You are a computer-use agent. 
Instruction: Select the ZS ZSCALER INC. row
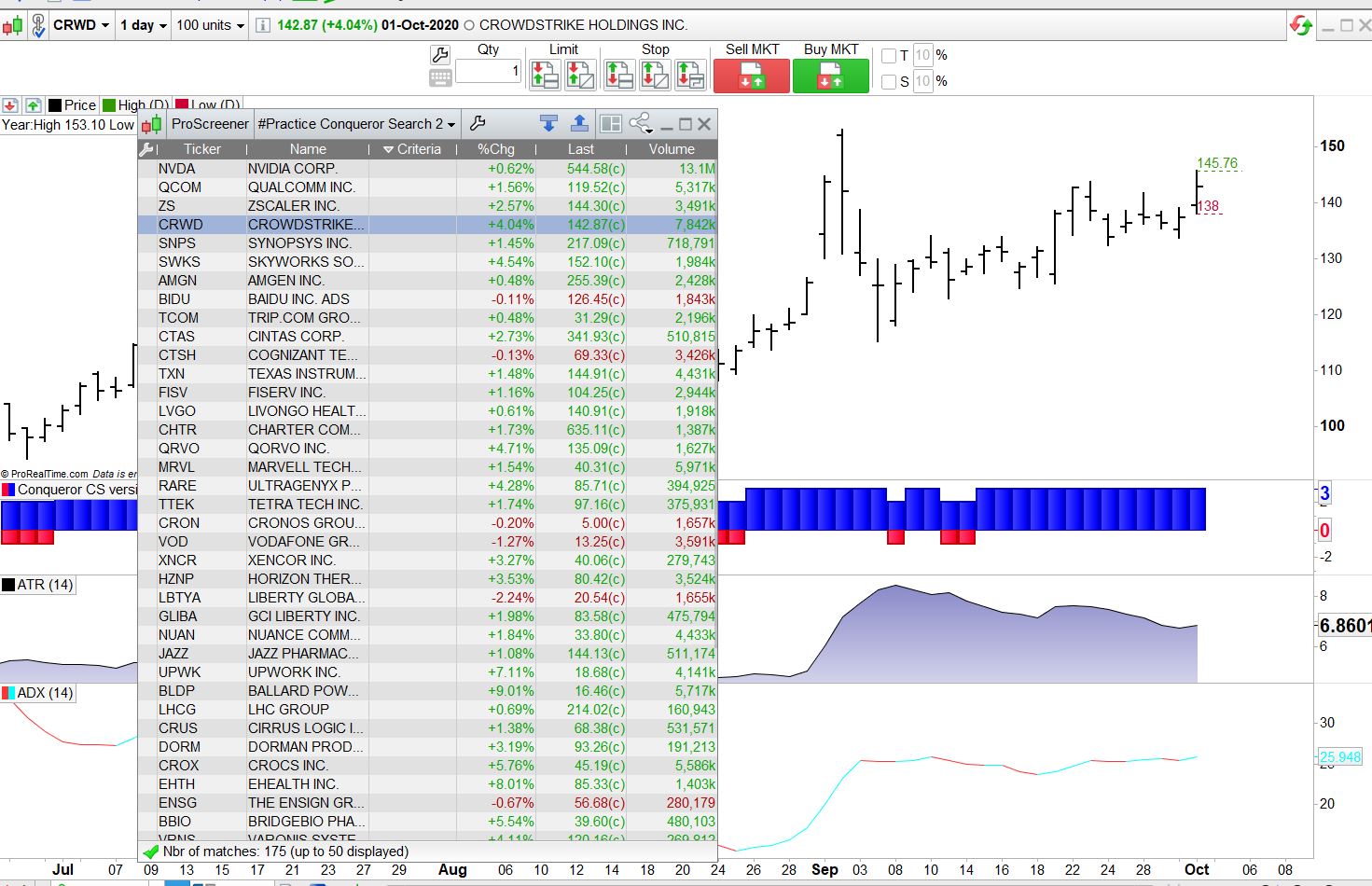[428, 206]
